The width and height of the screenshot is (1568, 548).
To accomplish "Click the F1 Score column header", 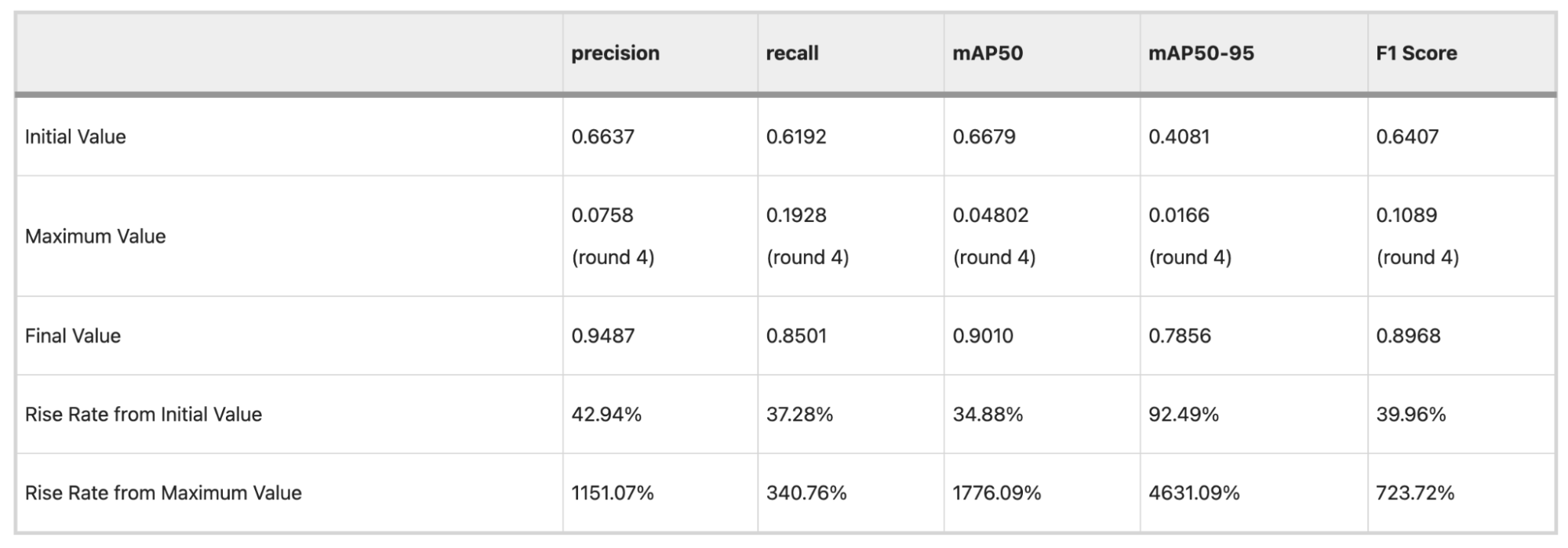I will point(1417,53).
